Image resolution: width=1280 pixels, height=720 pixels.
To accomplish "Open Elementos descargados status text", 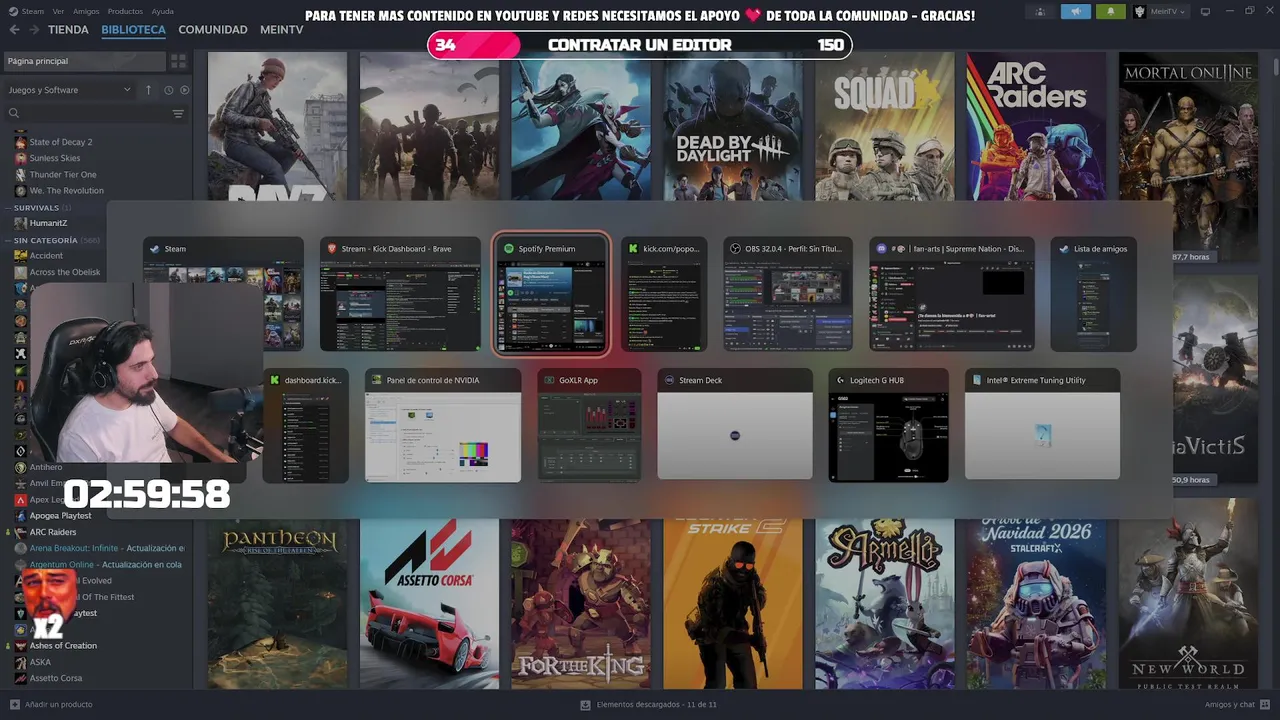I will click(x=656, y=704).
